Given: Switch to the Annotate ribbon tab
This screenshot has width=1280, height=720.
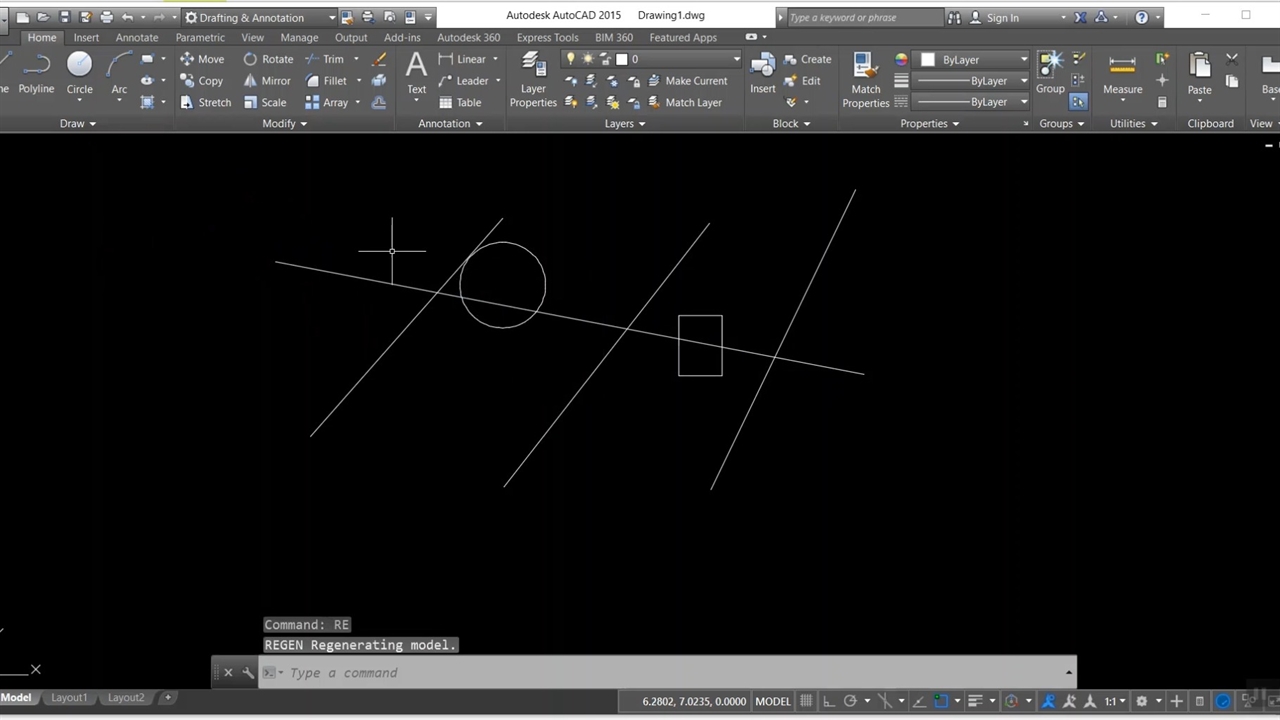Looking at the screenshot, I should [137, 38].
